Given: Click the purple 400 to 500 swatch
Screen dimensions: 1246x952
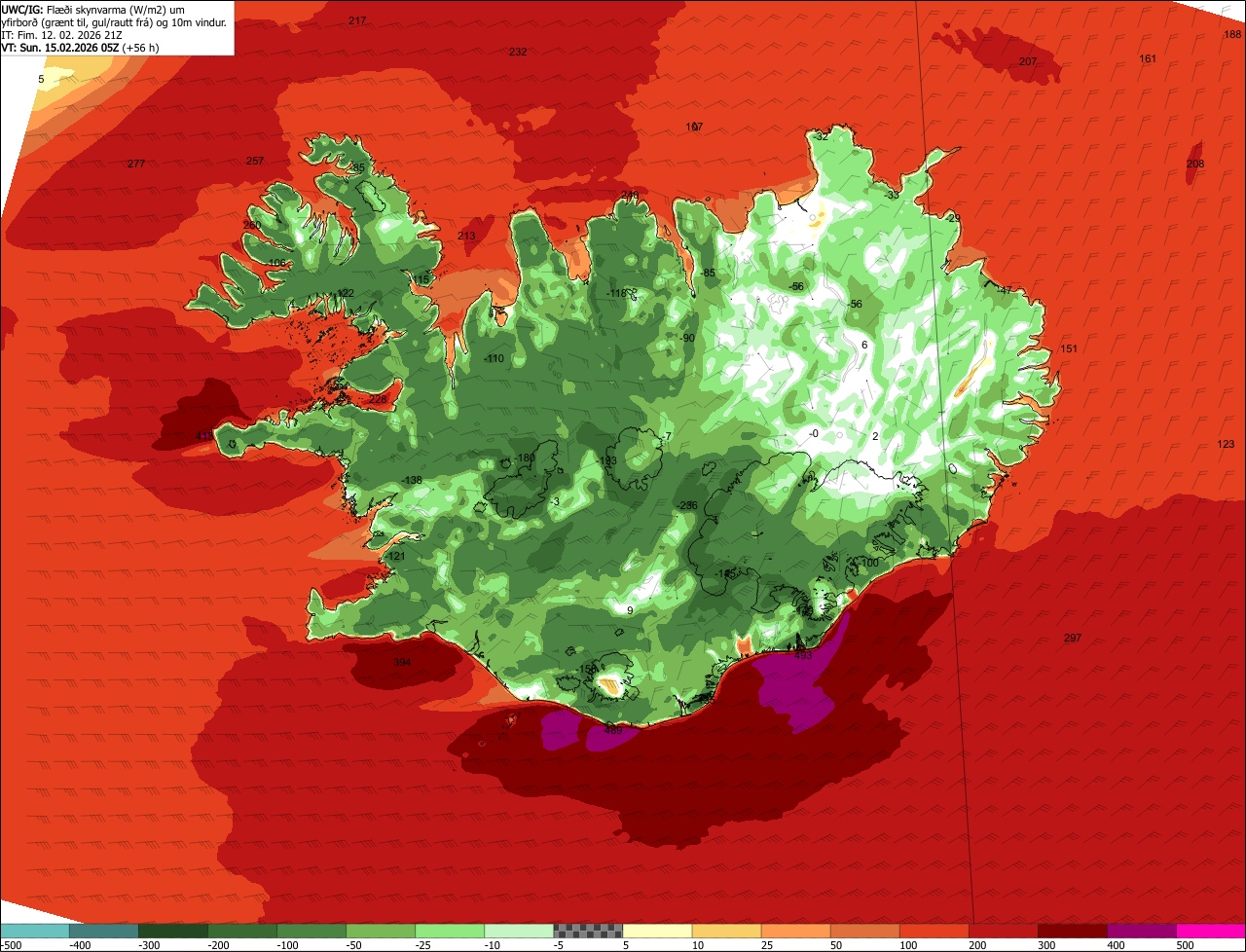Looking at the screenshot, I should pyautogui.click(x=1141, y=931).
